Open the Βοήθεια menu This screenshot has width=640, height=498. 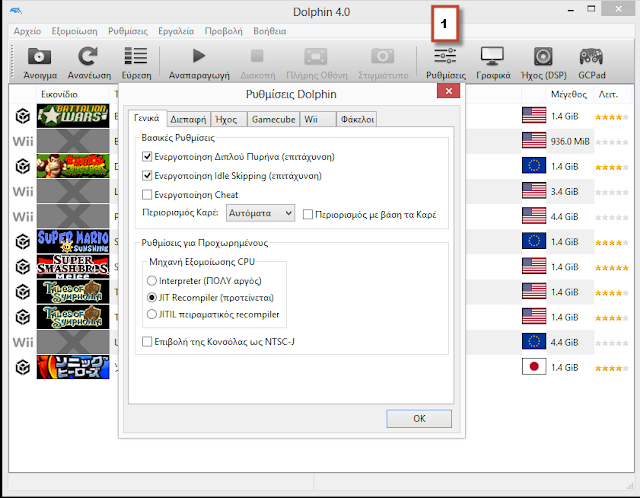click(x=269, y=31)
